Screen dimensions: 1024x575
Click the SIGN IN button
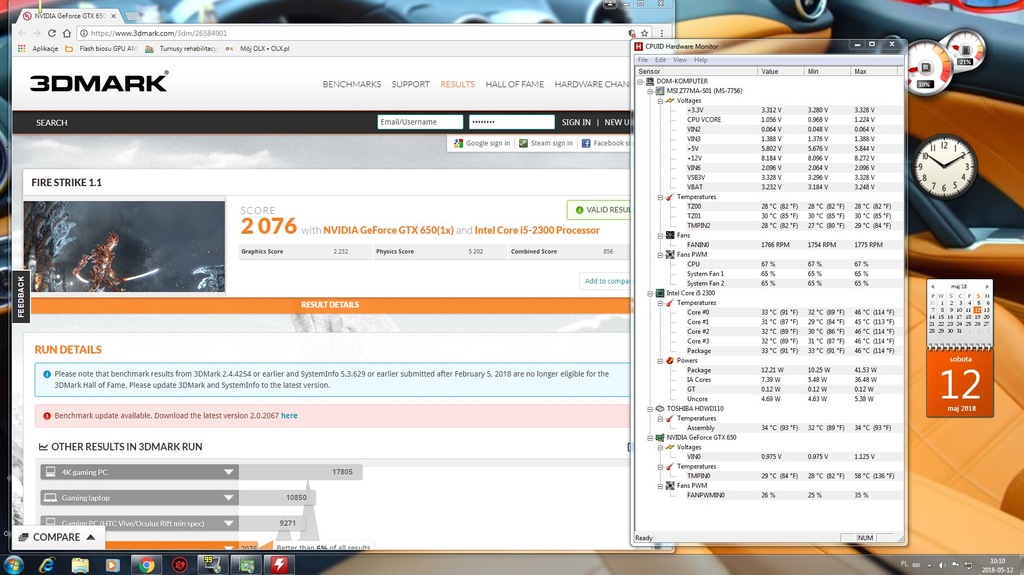[x=576, y=122]
